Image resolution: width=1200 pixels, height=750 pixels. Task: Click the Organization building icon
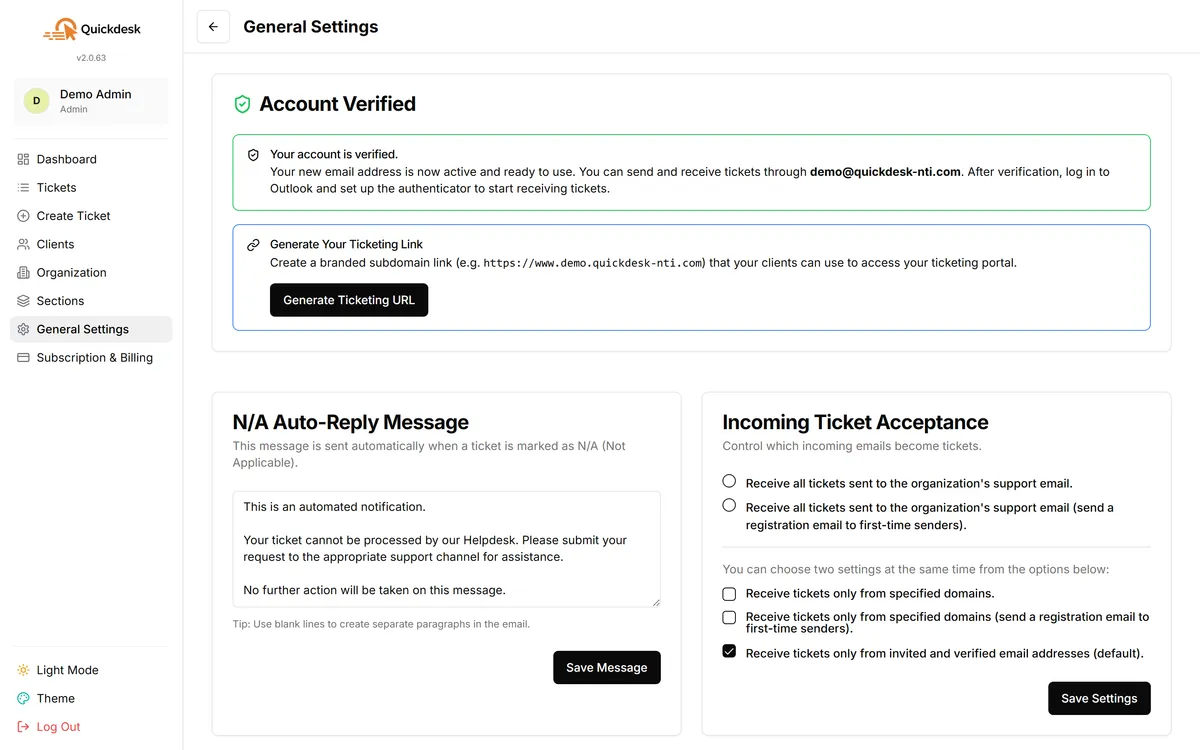24,272
